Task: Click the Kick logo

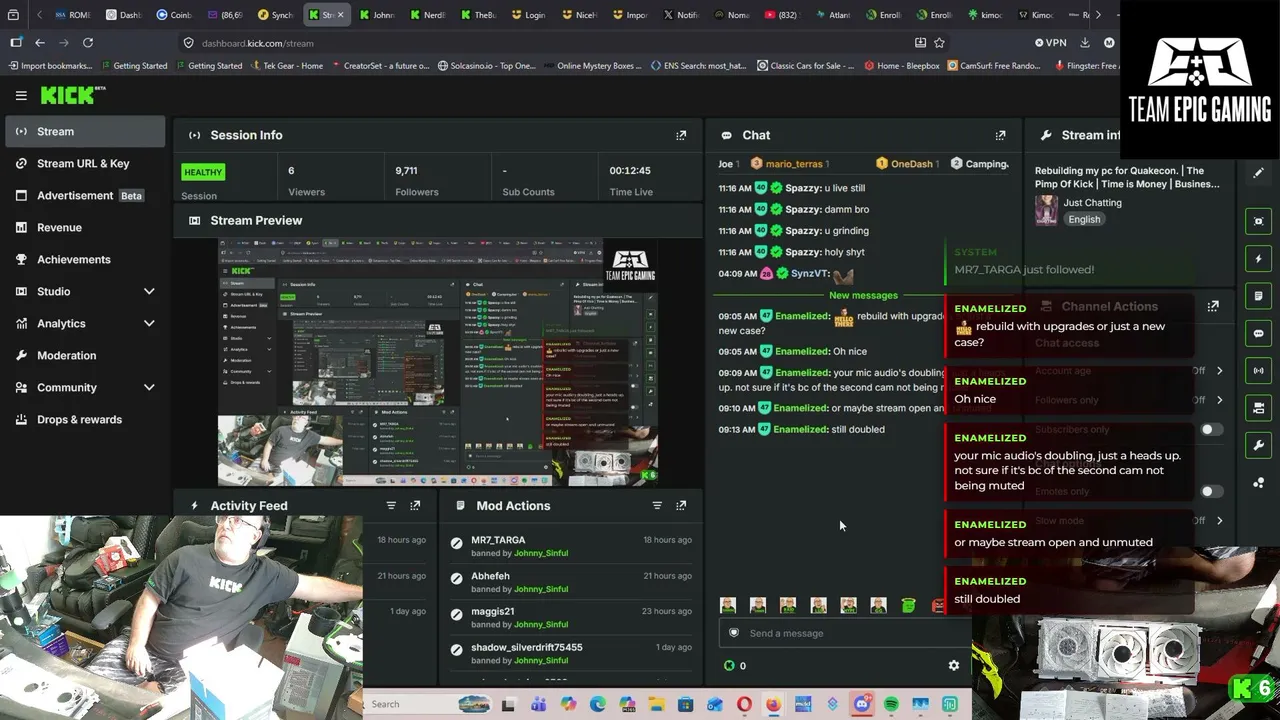Action: (x=72, y=95)
